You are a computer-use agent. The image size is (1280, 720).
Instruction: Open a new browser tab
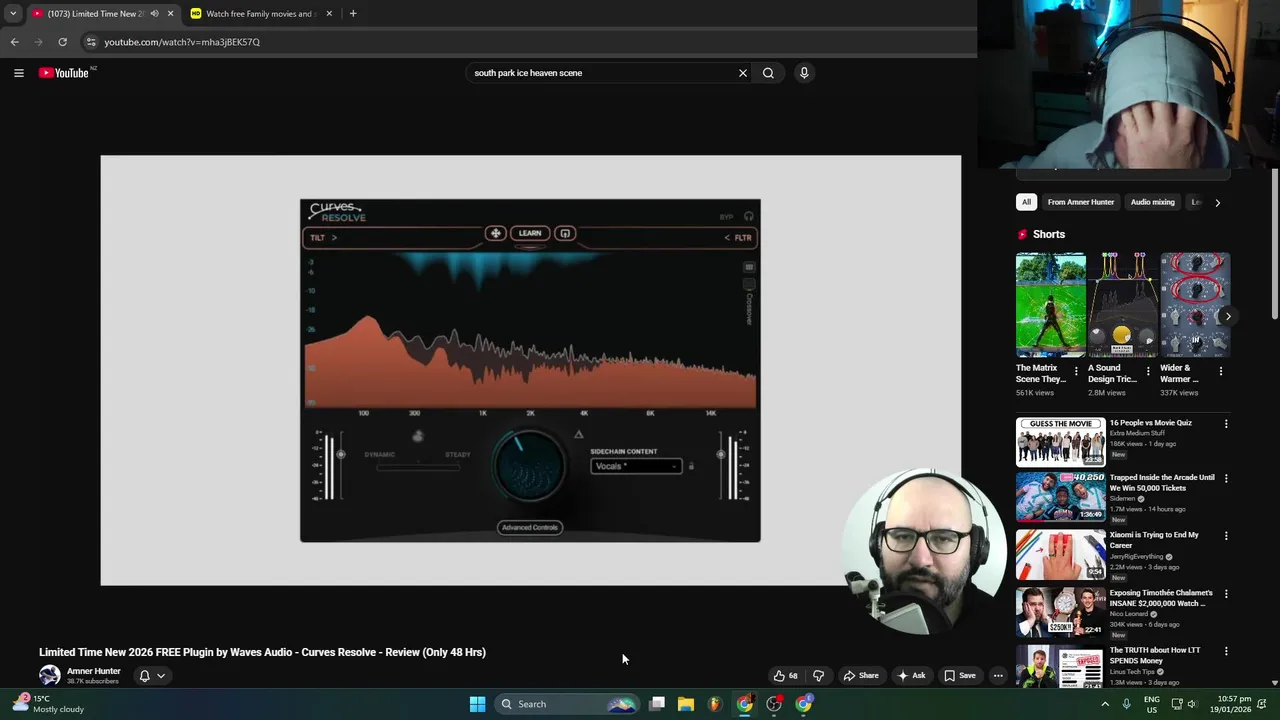tap(353, 14)
